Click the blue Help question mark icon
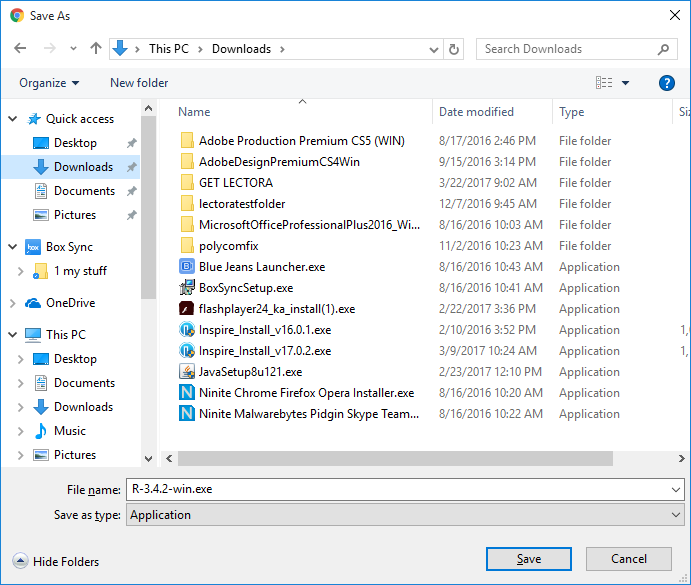 tap(667, 83)
